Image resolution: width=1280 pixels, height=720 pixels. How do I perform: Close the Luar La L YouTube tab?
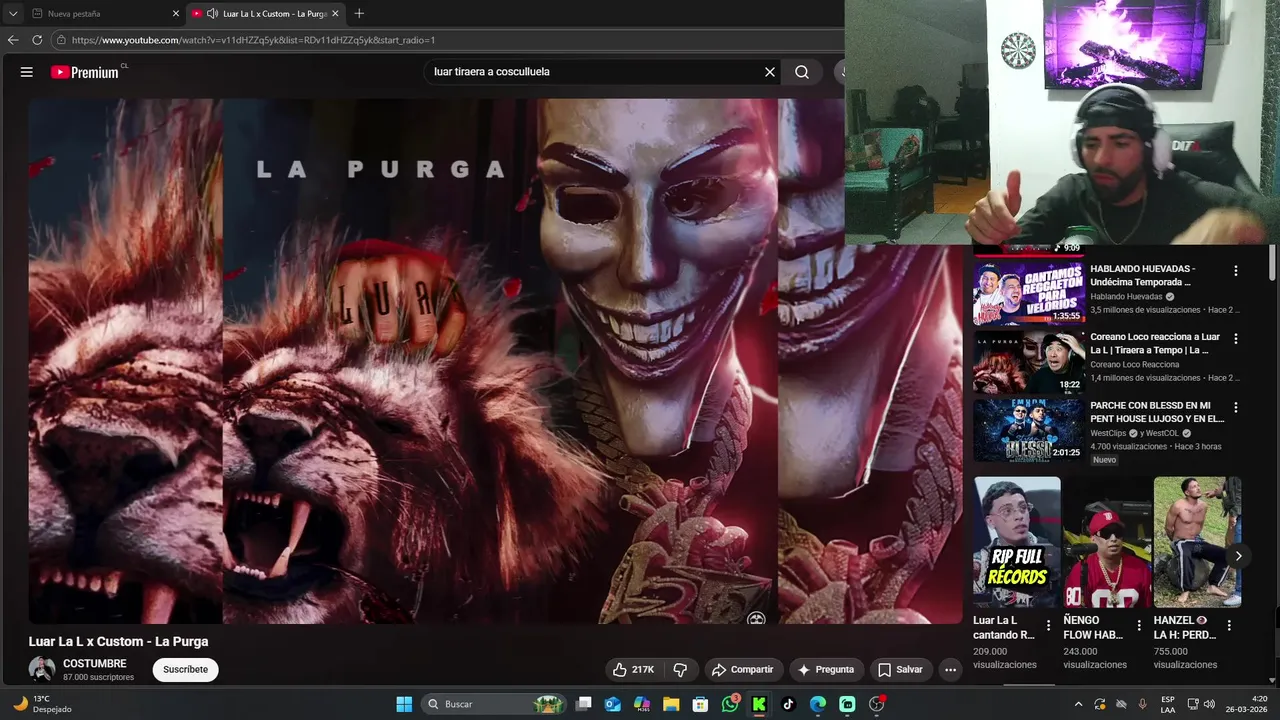tap(335, 13)
